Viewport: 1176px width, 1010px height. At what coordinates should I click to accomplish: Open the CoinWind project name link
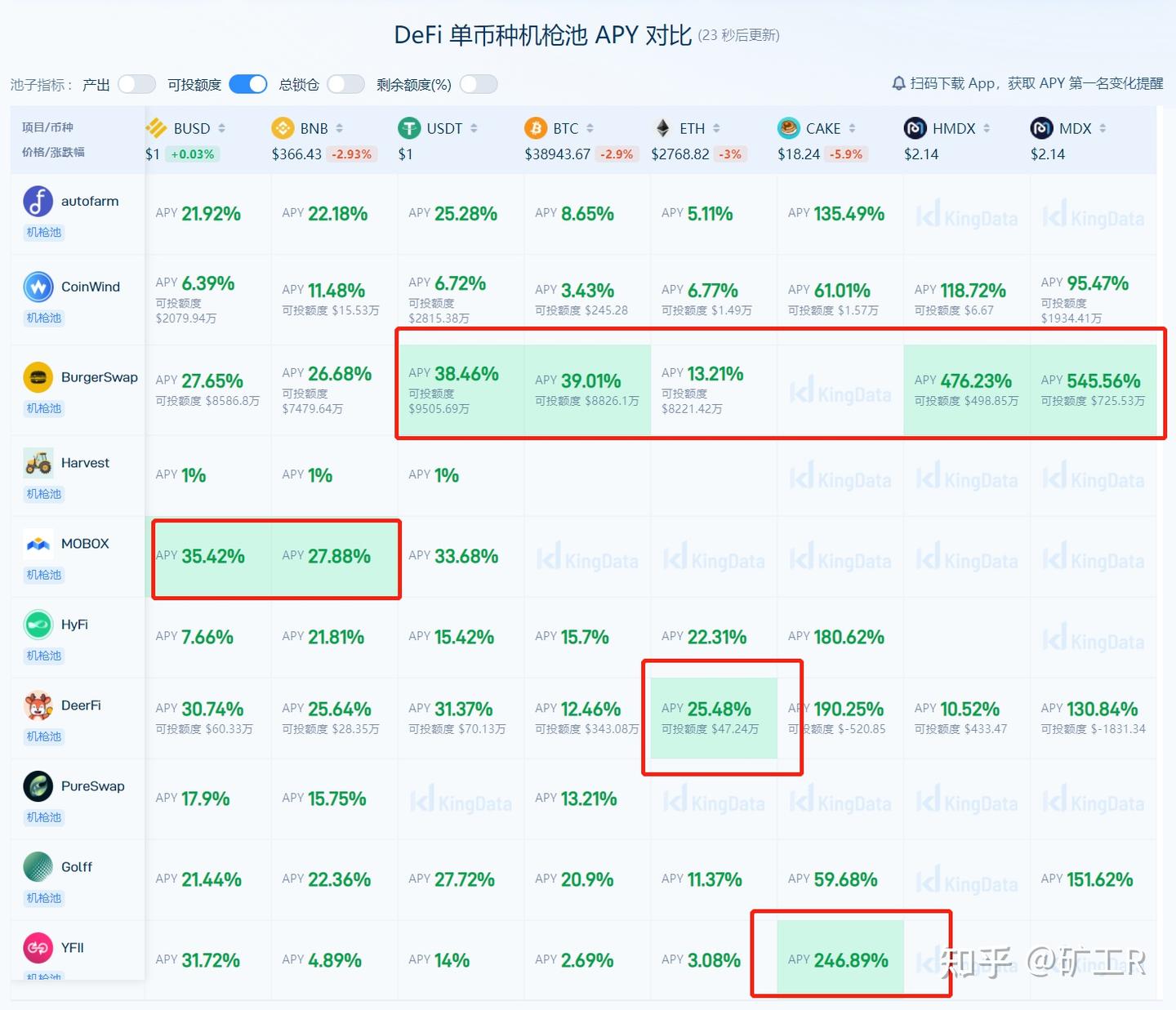[x=91, y=287]
